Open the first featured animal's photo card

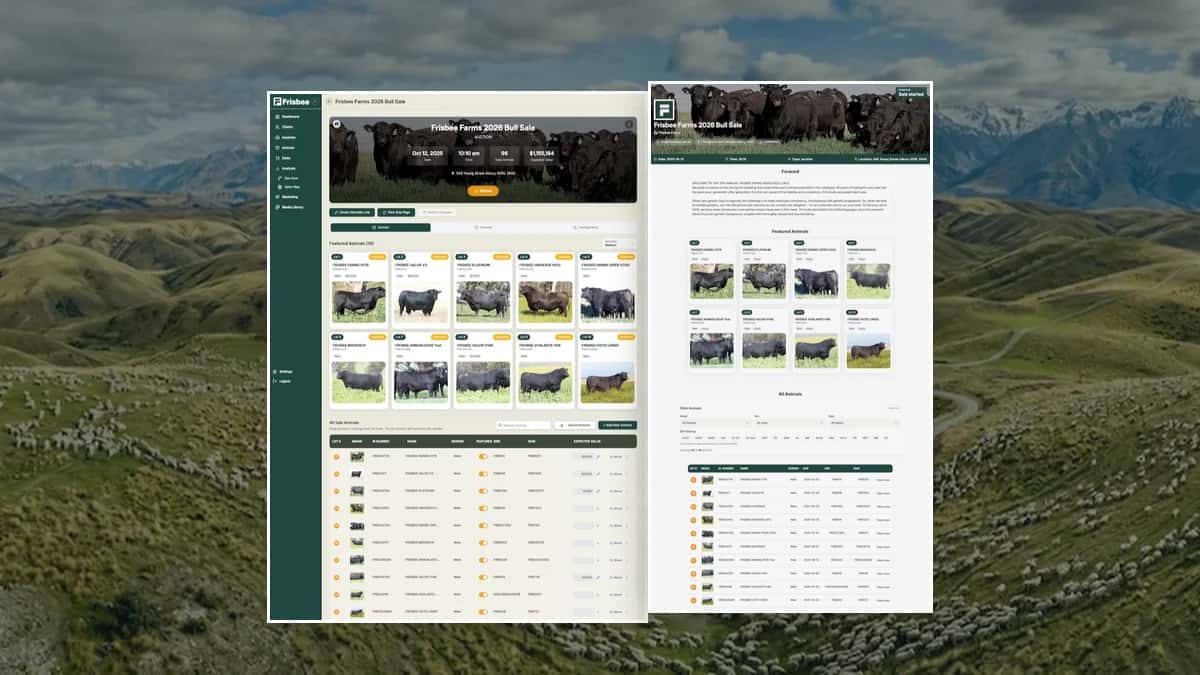[x=359, y=301]
